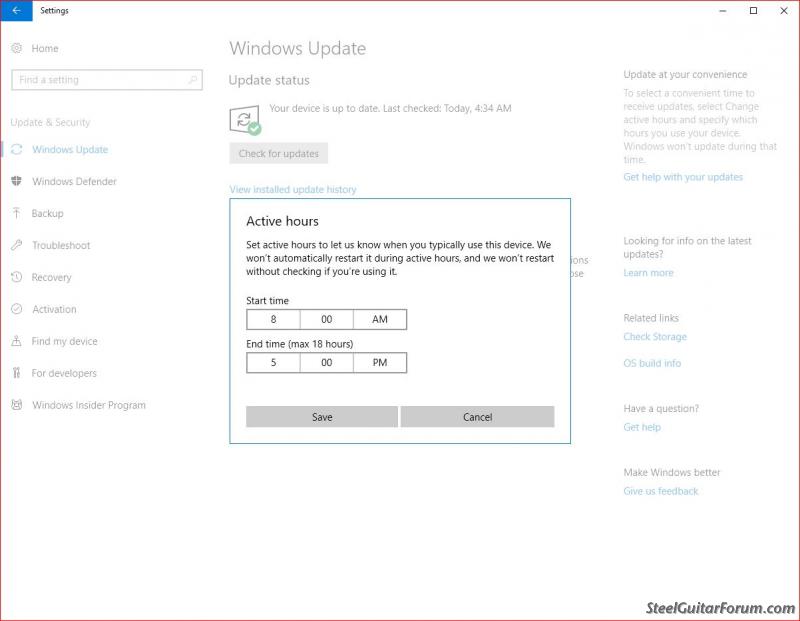The height and width of the screenshot is (621, 800).
Task: Open End time PM selector
Action: pyautogui.click(x=380, y=363)
